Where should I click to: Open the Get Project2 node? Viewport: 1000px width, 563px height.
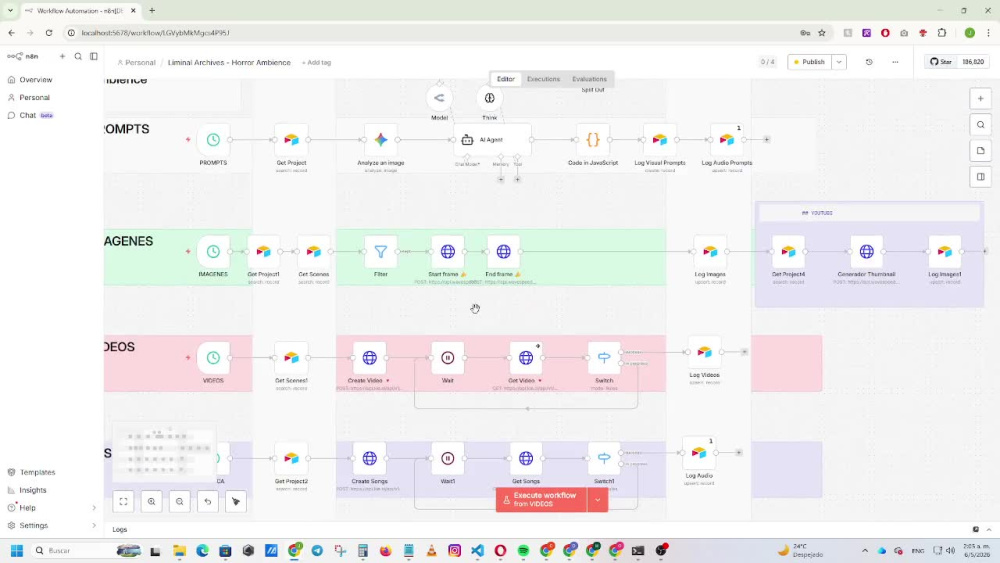point(291,458)
